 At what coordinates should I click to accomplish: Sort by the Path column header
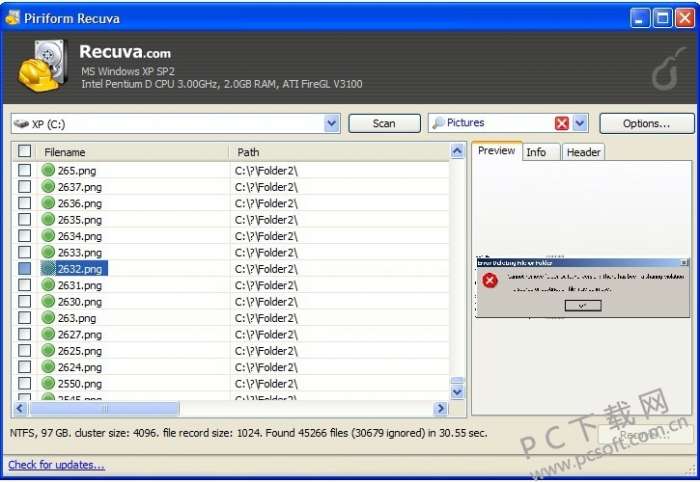click(x=340, y=152)
